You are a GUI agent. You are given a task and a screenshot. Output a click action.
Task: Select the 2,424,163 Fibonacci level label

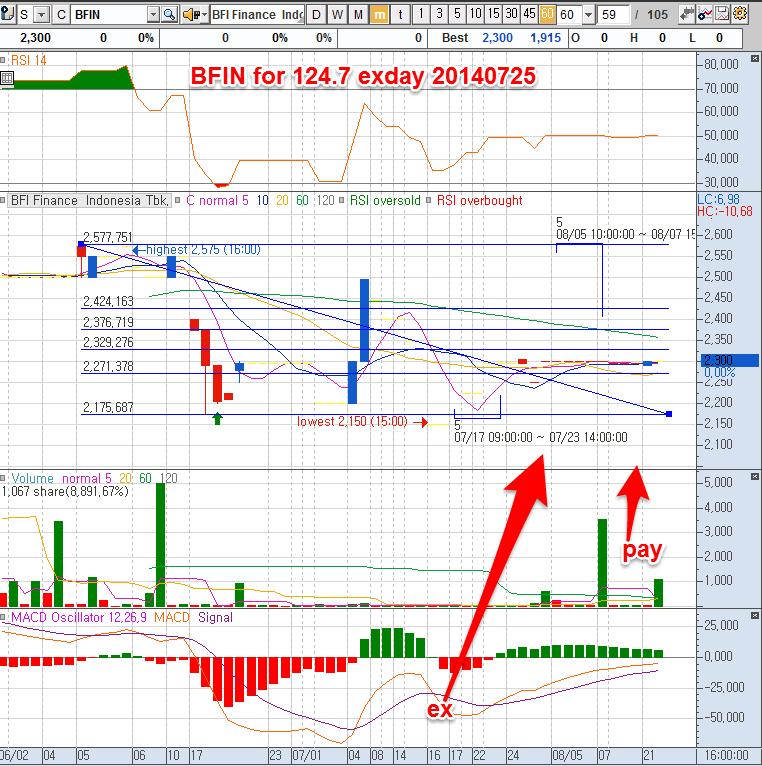tap(108, 301)
